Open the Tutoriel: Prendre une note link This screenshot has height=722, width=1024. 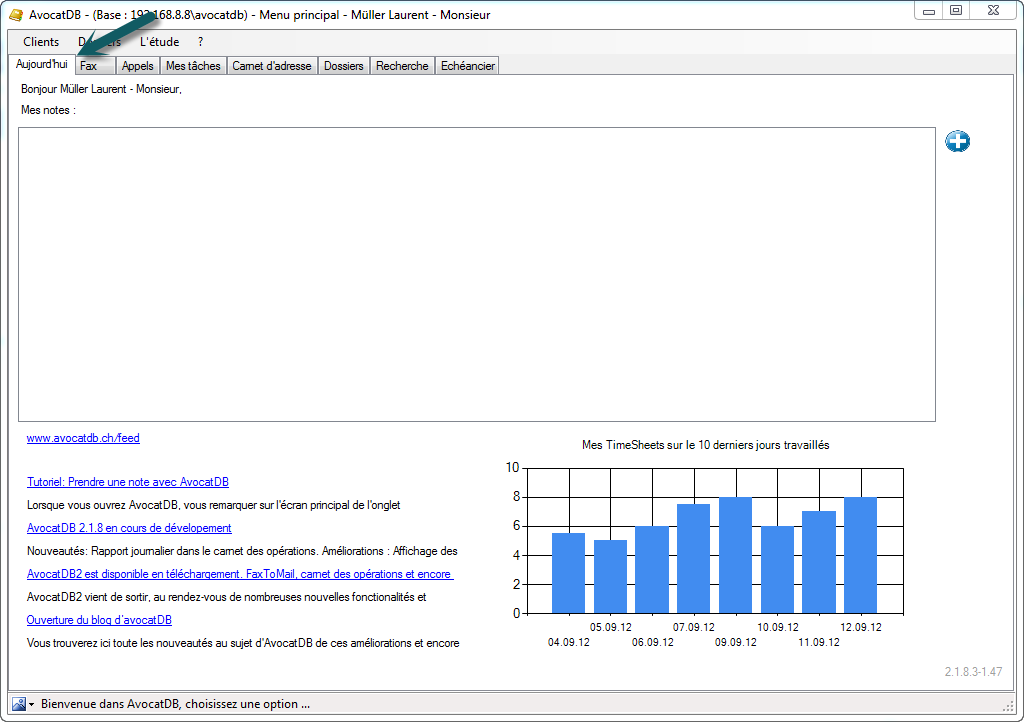[127, 482]
